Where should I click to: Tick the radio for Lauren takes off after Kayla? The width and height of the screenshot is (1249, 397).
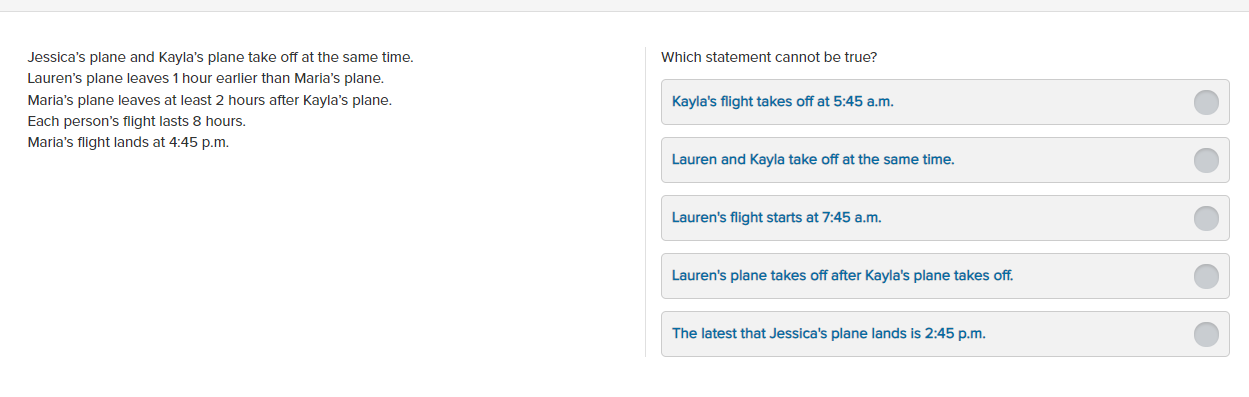pyautogui.click(x=1206, y=276)
